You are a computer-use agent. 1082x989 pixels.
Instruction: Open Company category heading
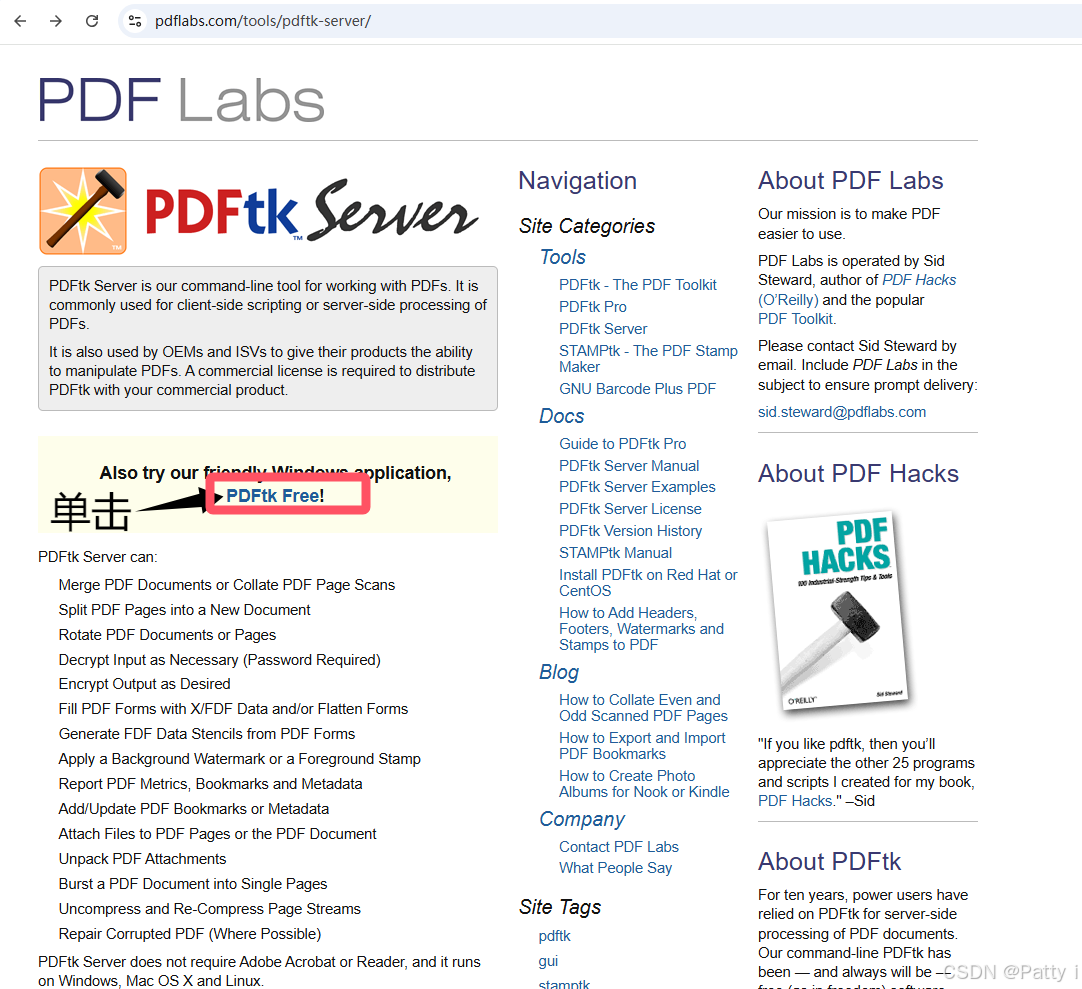[x=582, y=819]
